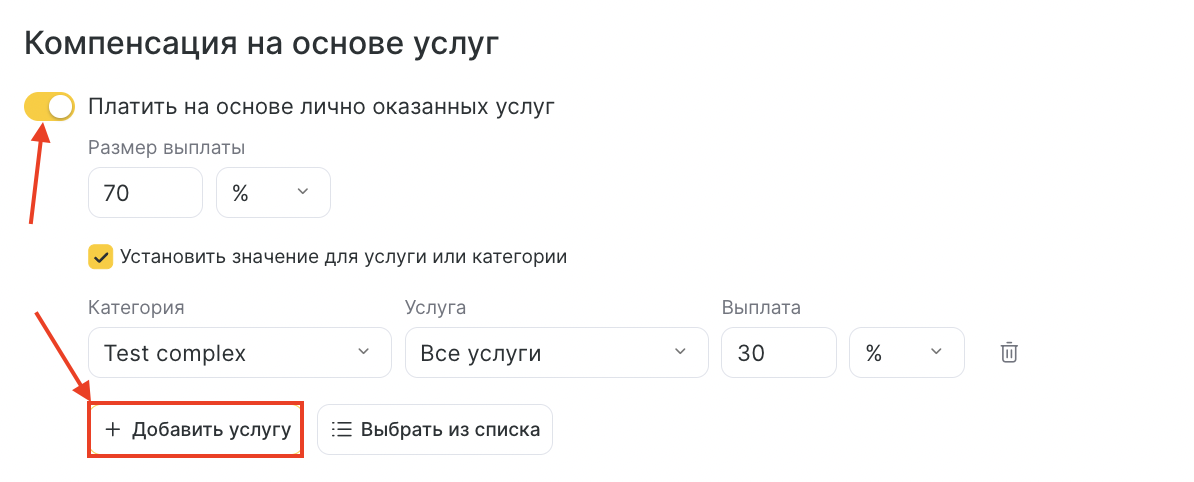
Task: Focus the Размер выплаты field showing 70
Action: [145, 193]
